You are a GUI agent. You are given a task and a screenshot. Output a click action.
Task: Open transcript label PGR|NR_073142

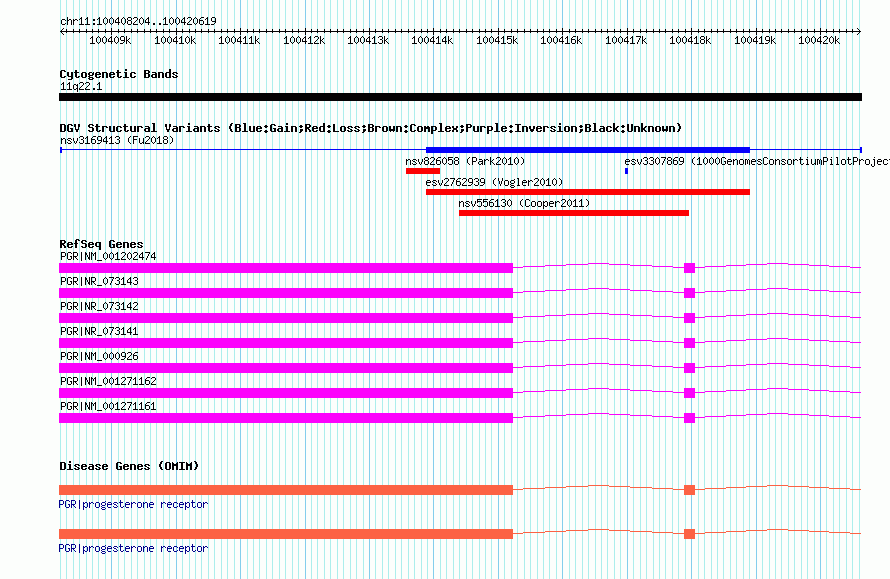click(99, 307)
